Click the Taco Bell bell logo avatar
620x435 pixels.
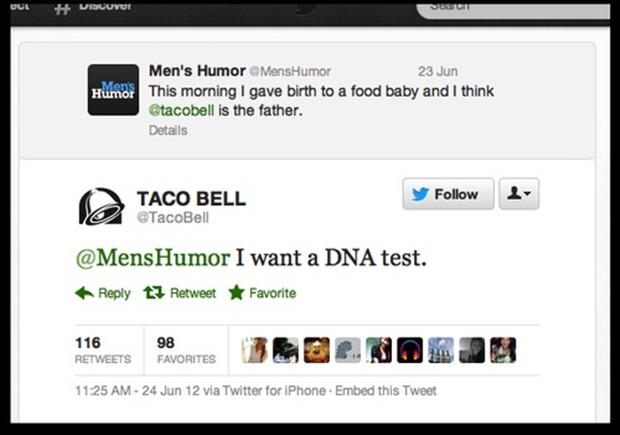tap(101, 206)
